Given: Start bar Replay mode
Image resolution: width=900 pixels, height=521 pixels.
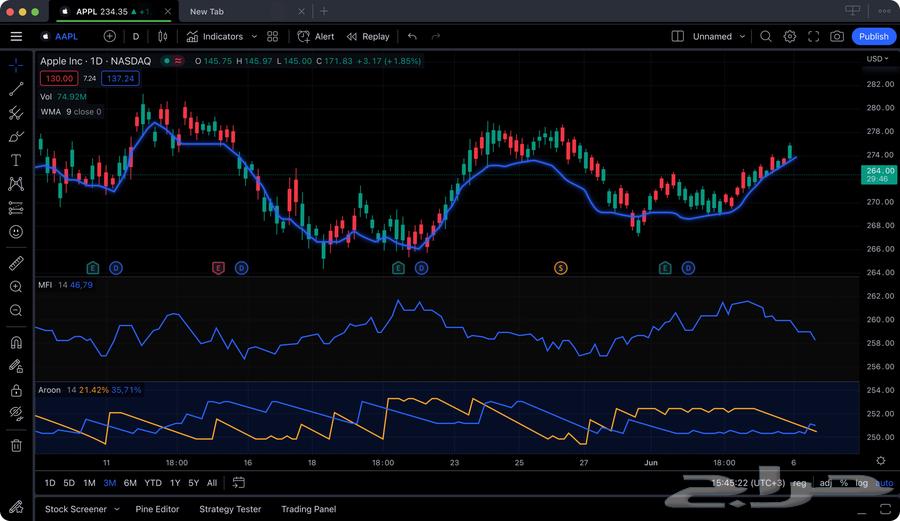Looking at the screenshot, I should [x=368, y=36].
